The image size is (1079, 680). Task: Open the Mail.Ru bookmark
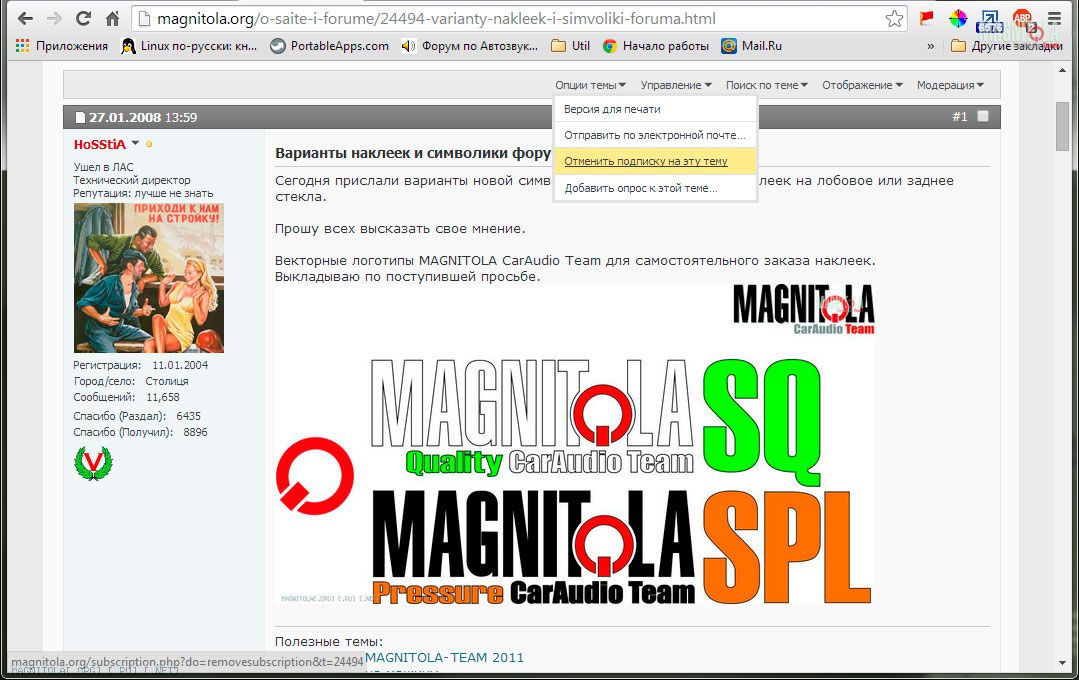click(751, 46)
